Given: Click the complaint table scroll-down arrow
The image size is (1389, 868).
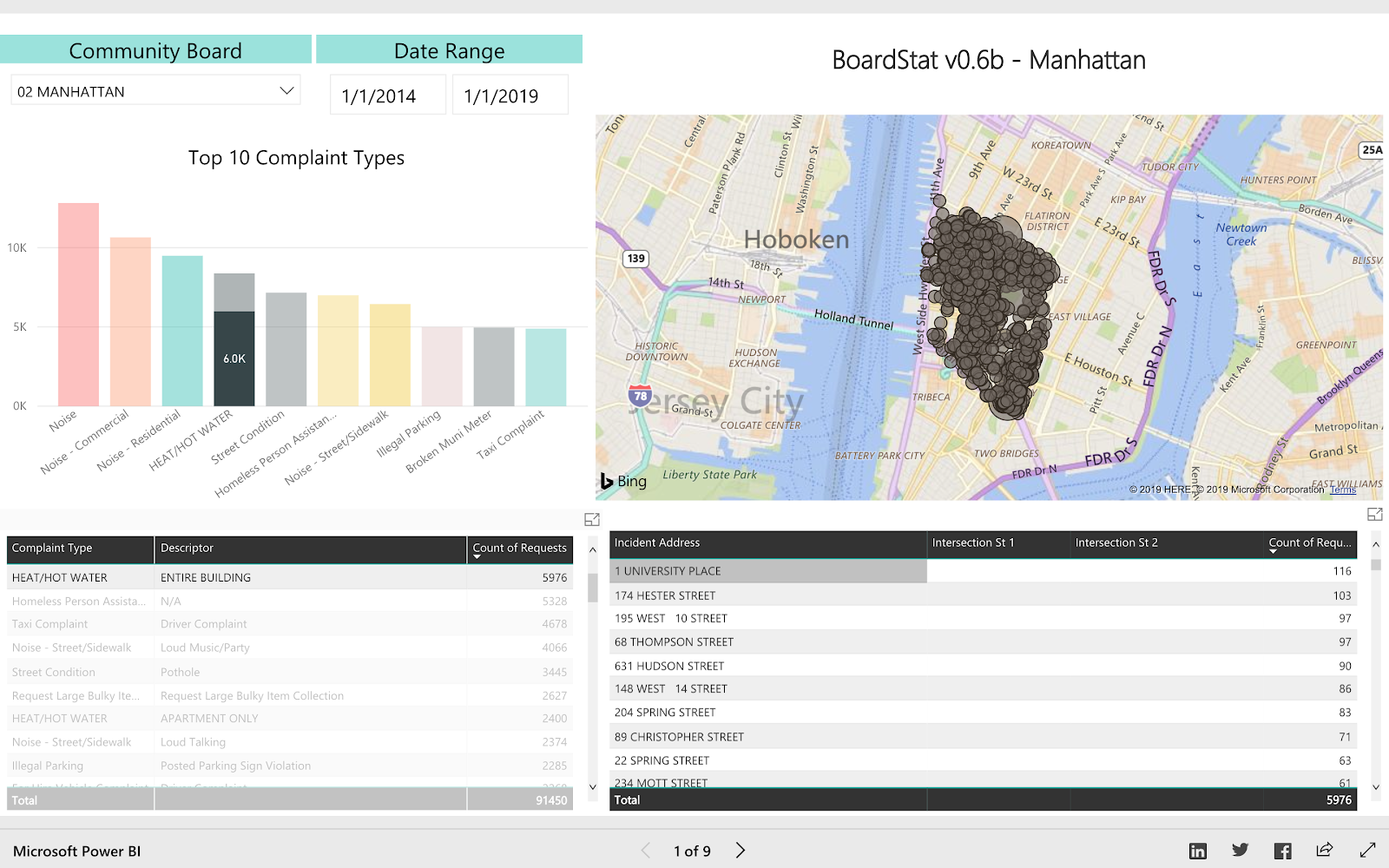Looking at the screenshot, I should 593,787.
